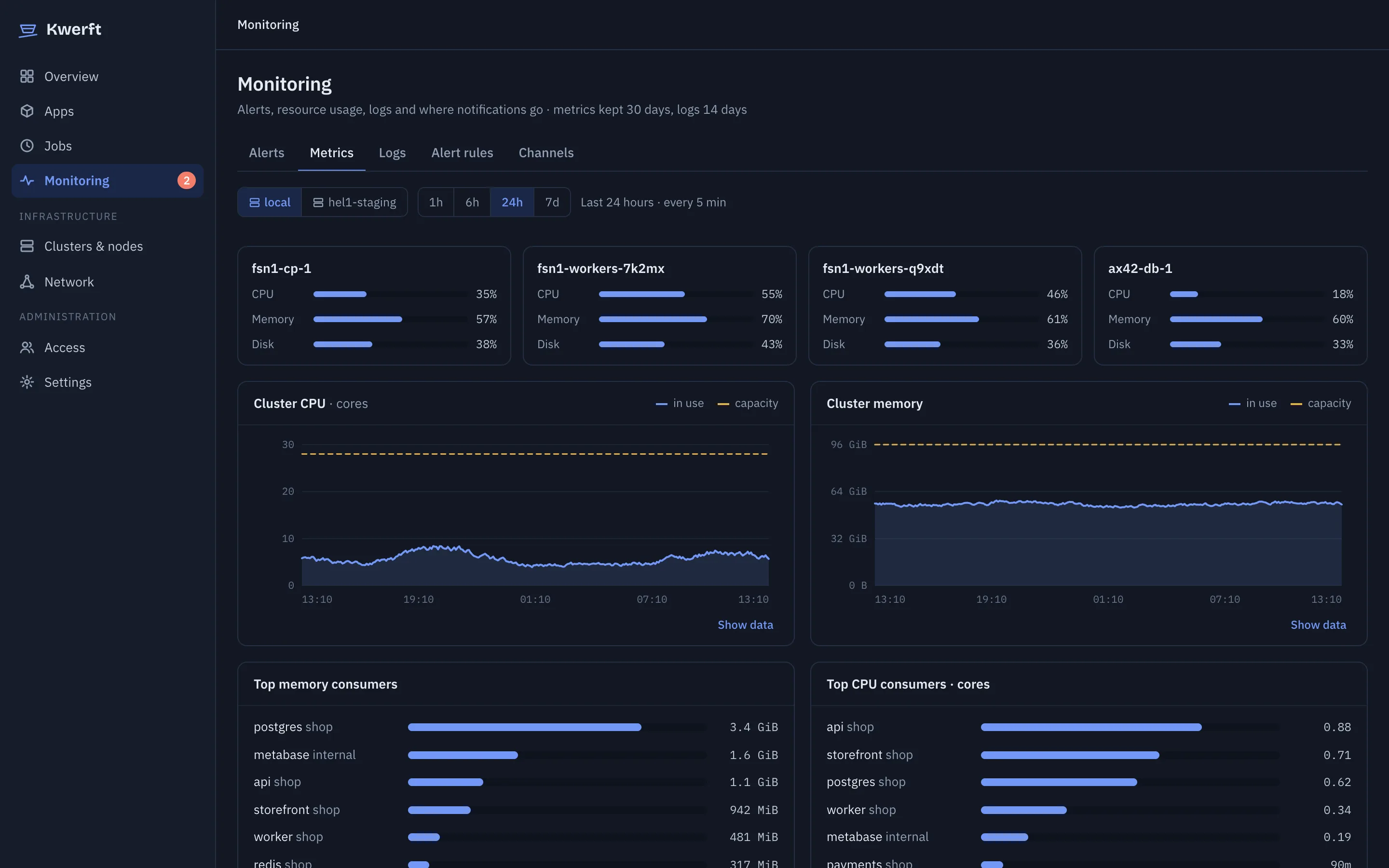Open the Jobs sidebar link
The image size is (1389, 868).
click(x=108, y=146)
